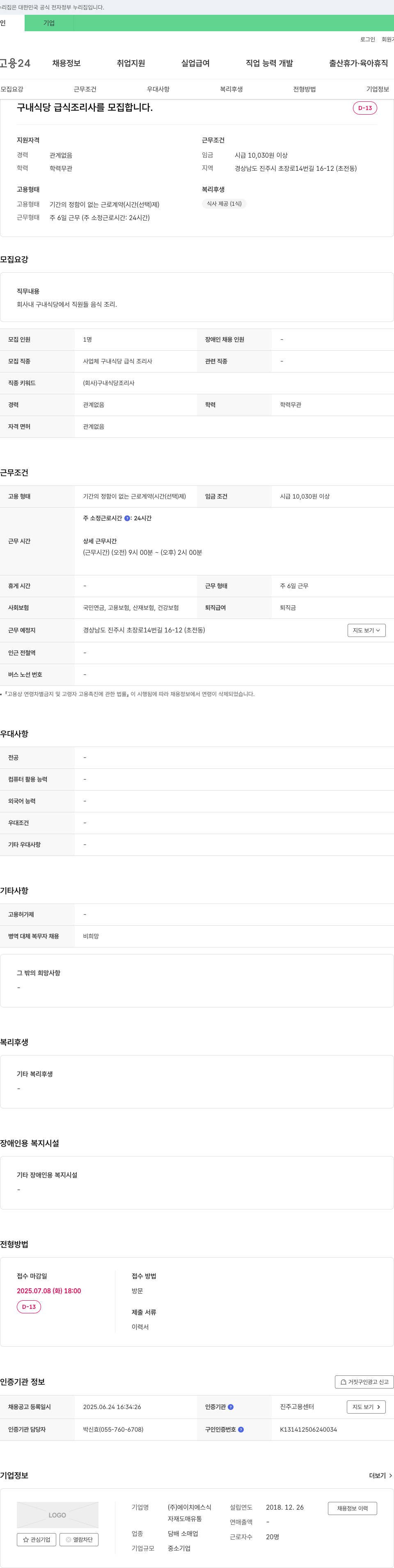Select 방문 under 접수 방법
Image resolution: width=394 pixels, height=1568 pixels.
pyautogui.click(x=137, y=1290)
